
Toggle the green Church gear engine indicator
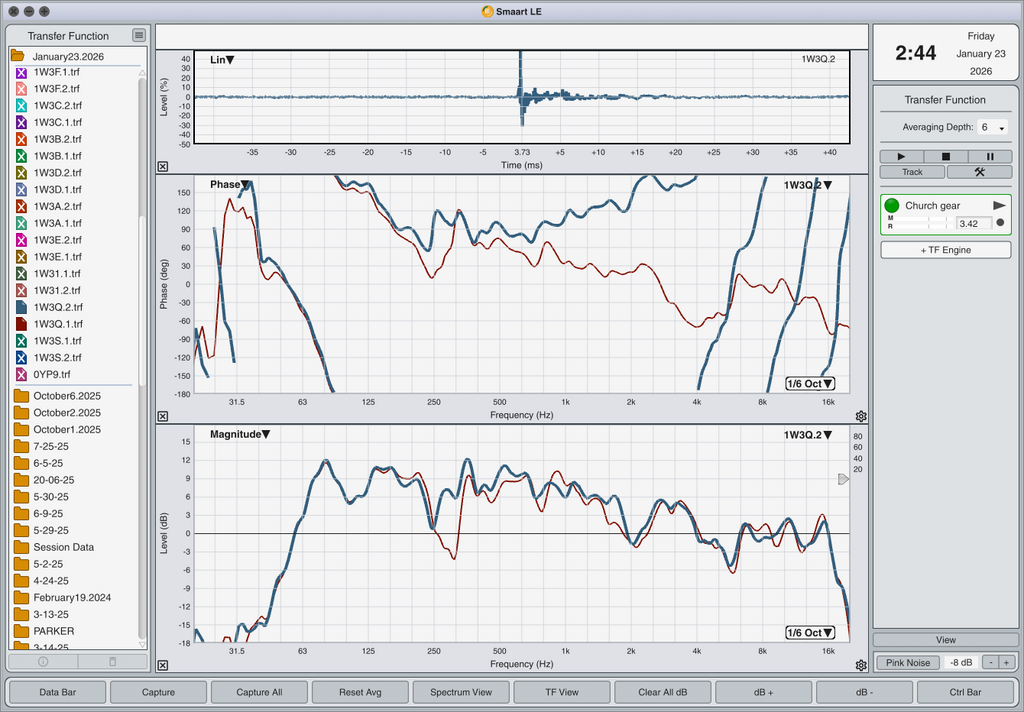(892, 206)
